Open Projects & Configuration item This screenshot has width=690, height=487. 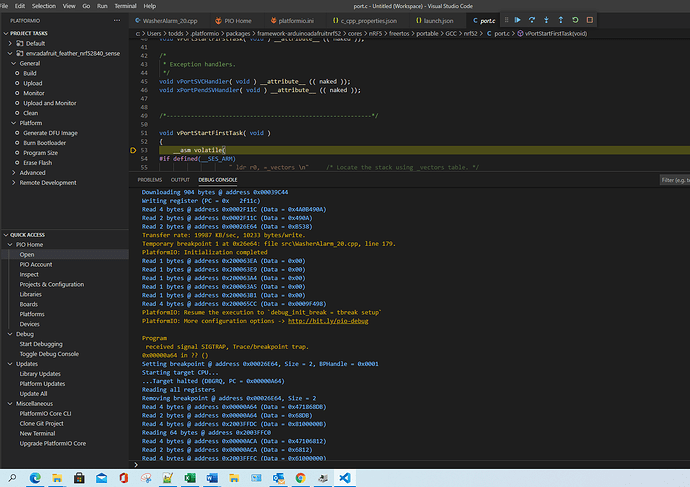click(x=51, y=285)
